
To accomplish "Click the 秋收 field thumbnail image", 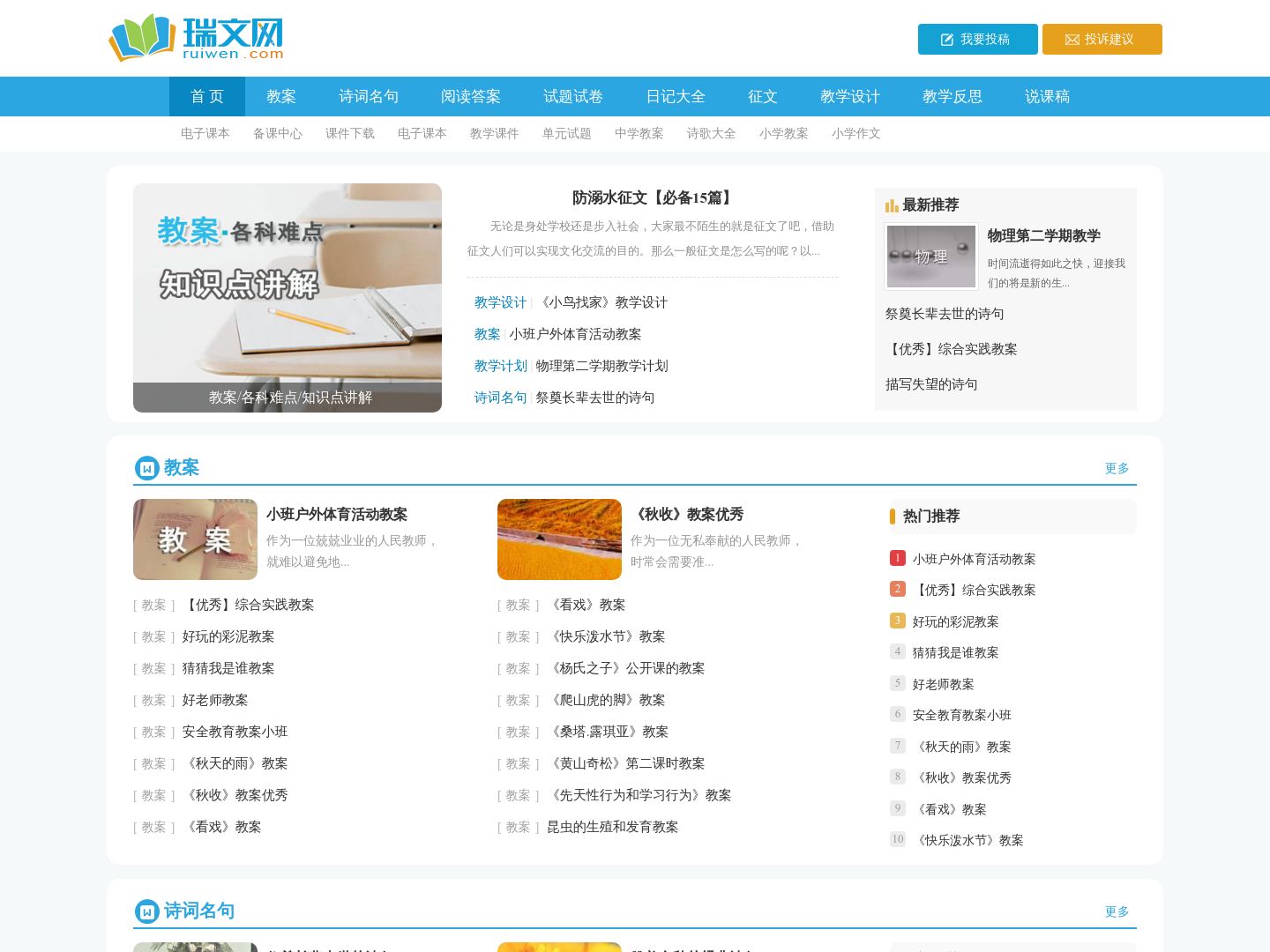I will coord(559,539).
